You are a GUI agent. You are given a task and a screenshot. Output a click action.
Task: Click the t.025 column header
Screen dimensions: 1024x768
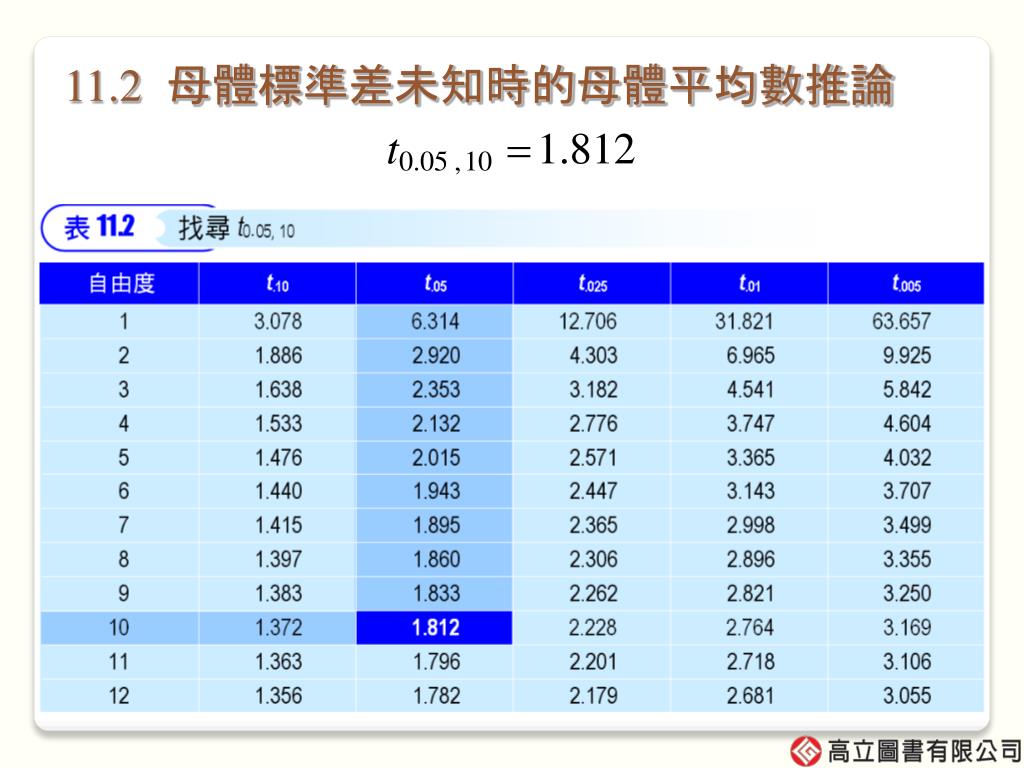click(592, 283)
